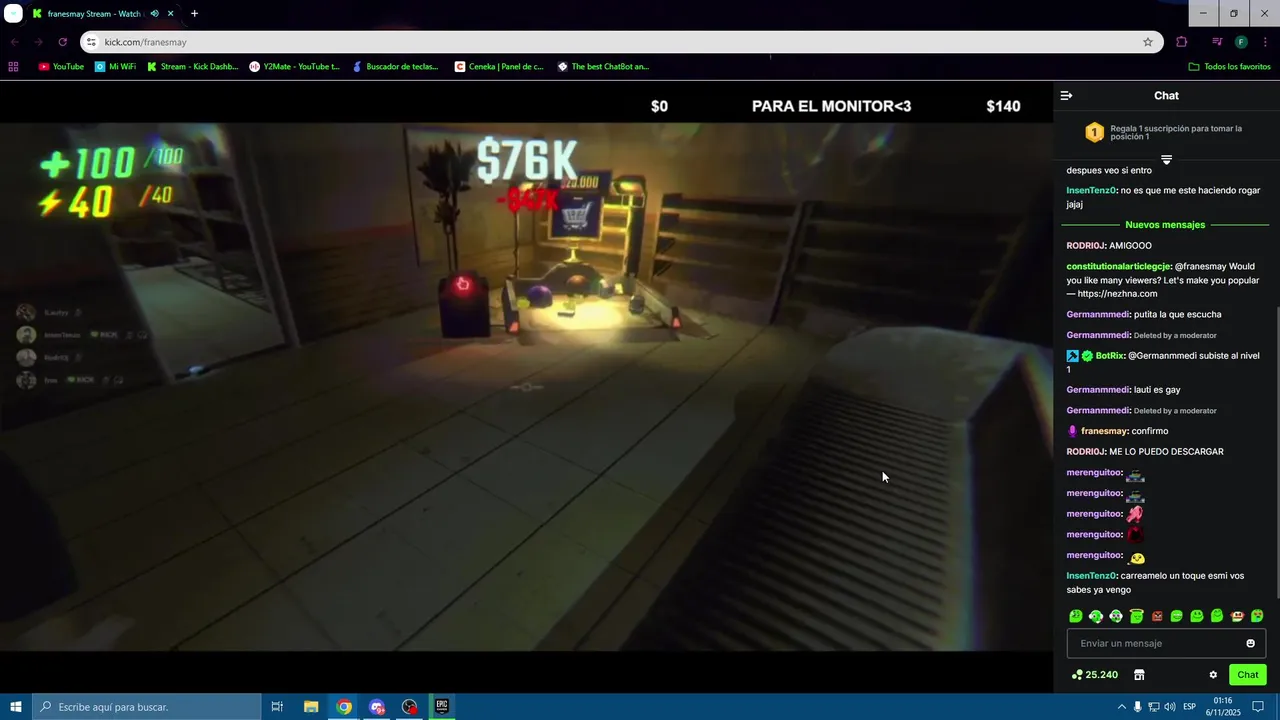Viewport: 1280px width, 720px height.
Task: Click the first RODRIOJ username in chat
Action: point(1085,246)
